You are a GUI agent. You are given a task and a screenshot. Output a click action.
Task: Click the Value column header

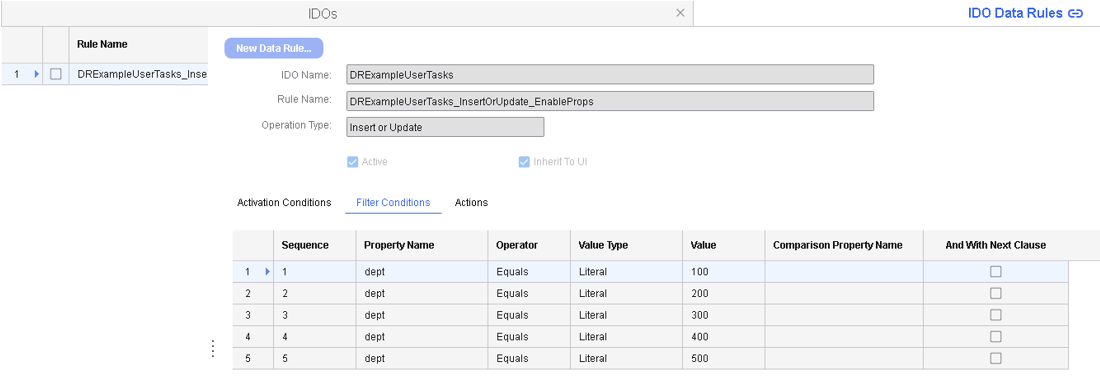pyautogui.click(x=723, y=245)
